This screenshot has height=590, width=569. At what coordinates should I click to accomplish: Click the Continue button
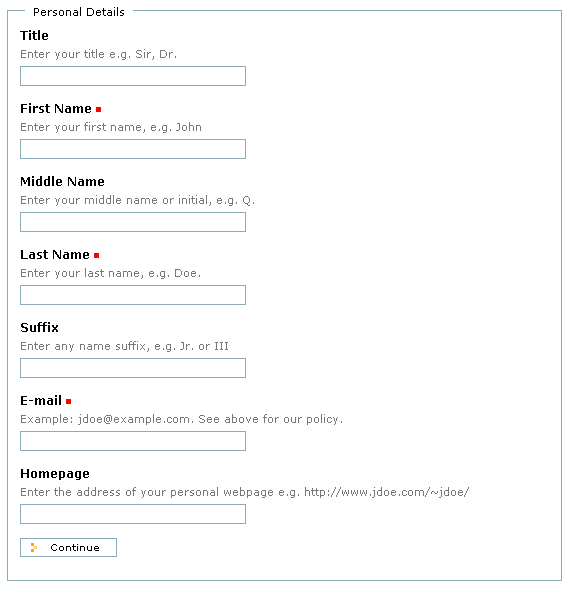[x=68, y=547]
